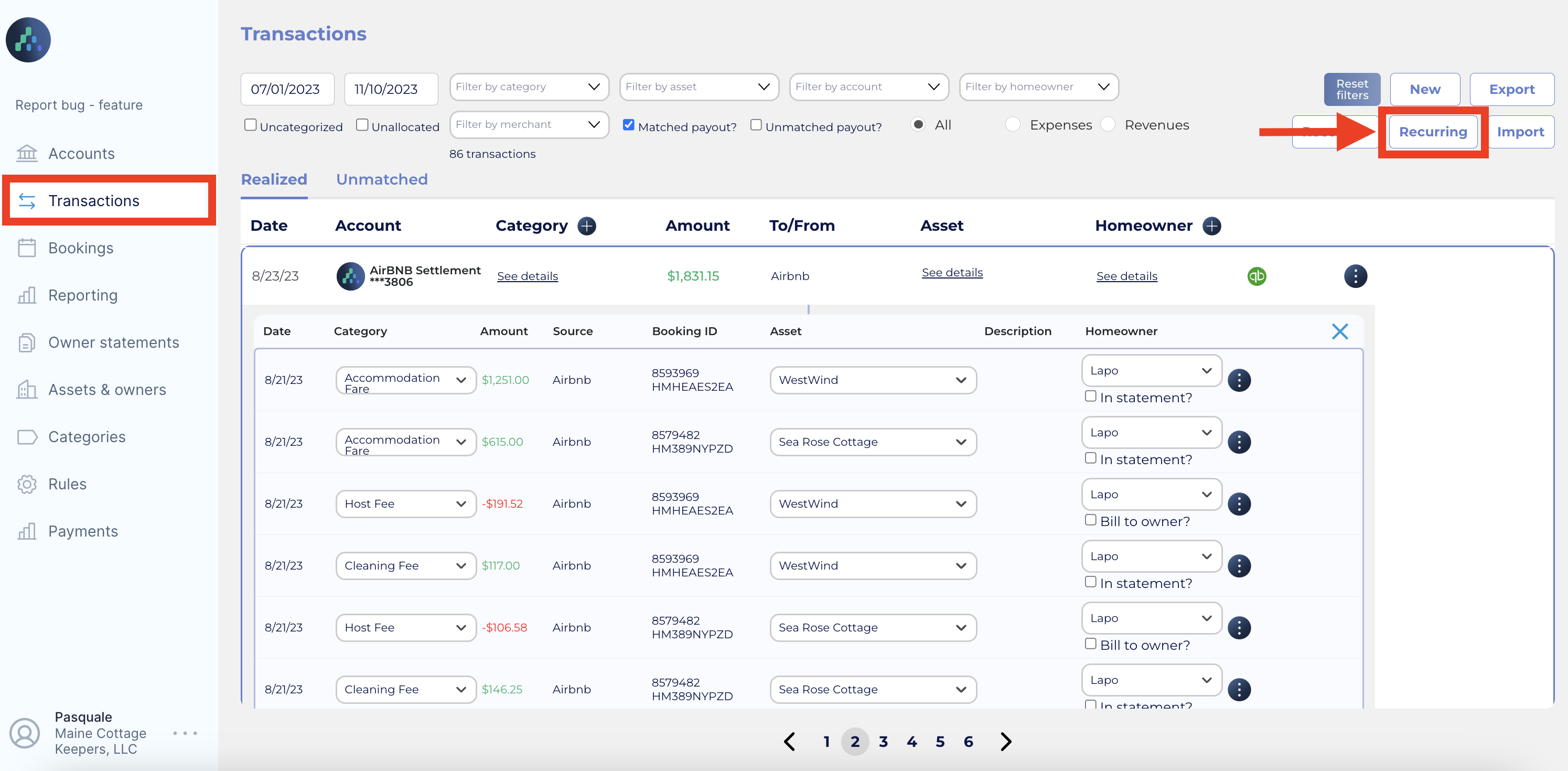
Task: Select the Expenses radio button
Action: [1013, 125]
